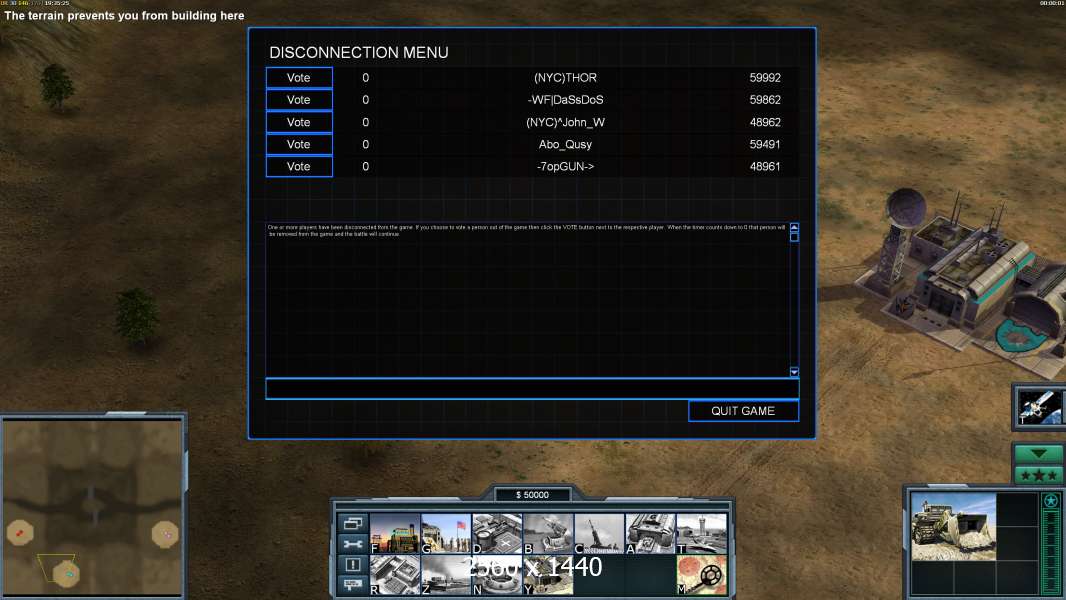Viewport: 1066px width, 600px height.
Task: Click the overlapping windows icon in command bar
Action: tap(353, 523)
